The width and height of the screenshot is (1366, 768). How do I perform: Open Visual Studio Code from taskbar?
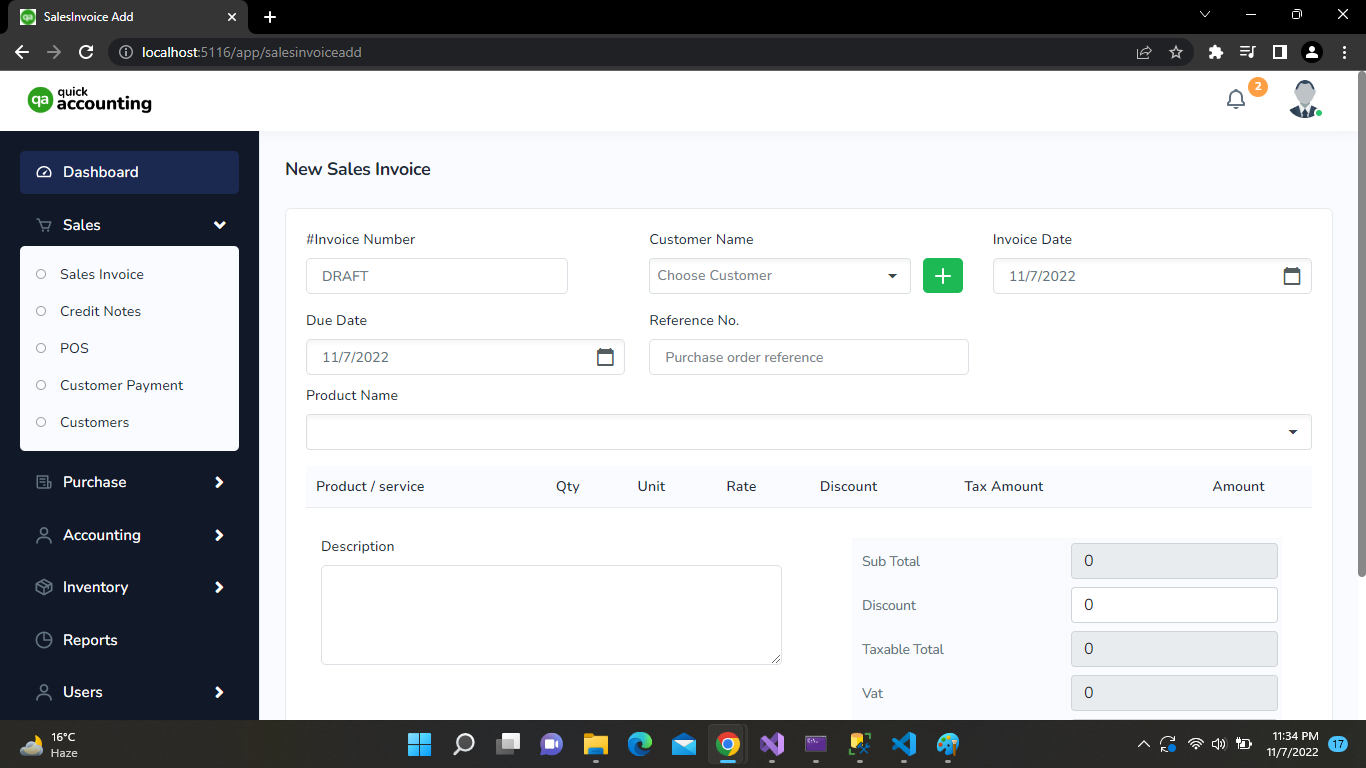(x=903, y=744)
